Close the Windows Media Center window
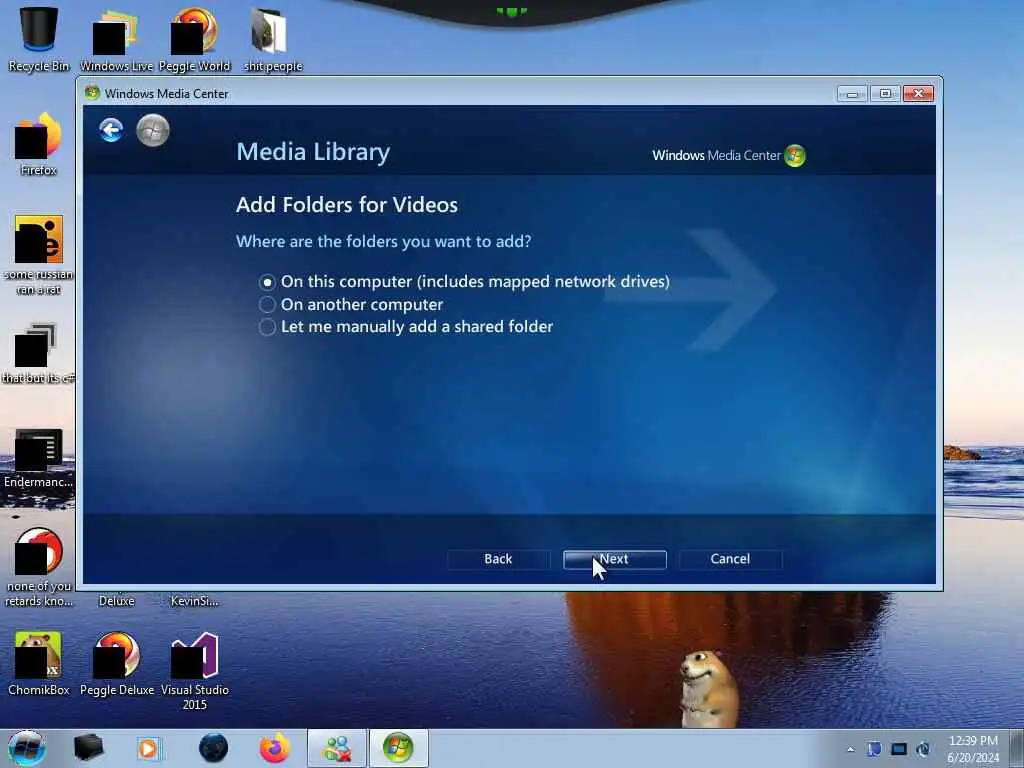Screen dimensions: 1024x768 (x=918, y=94)
